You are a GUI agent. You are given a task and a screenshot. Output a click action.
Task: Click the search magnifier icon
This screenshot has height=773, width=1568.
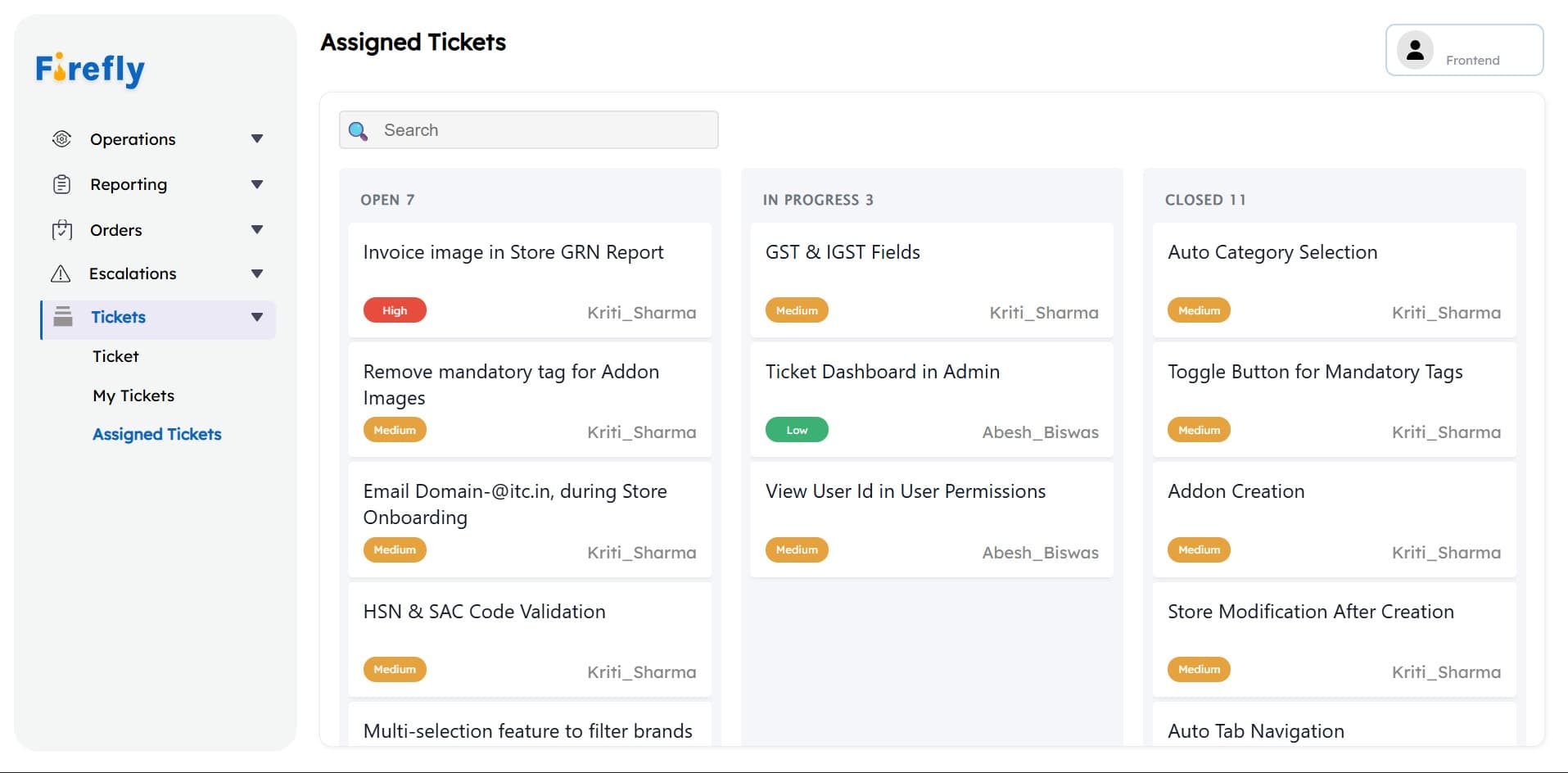358,130
